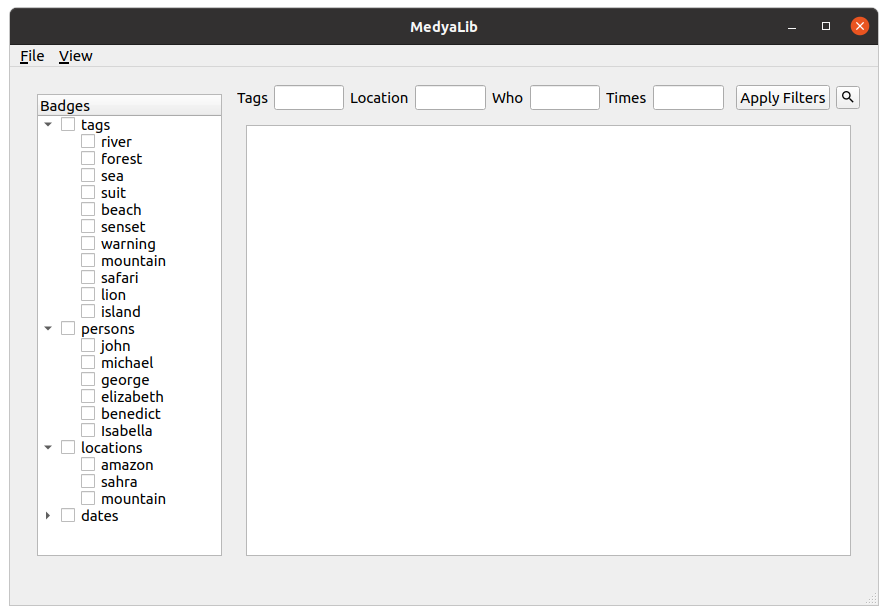
Task: Select the 'river' tree label
Action: click(x=116, y=142)
